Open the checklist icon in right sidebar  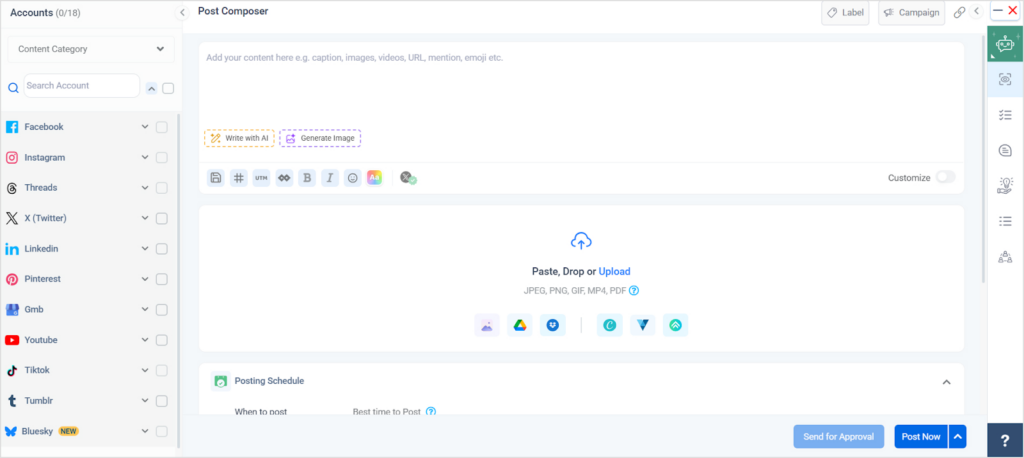click(1005, 115)
